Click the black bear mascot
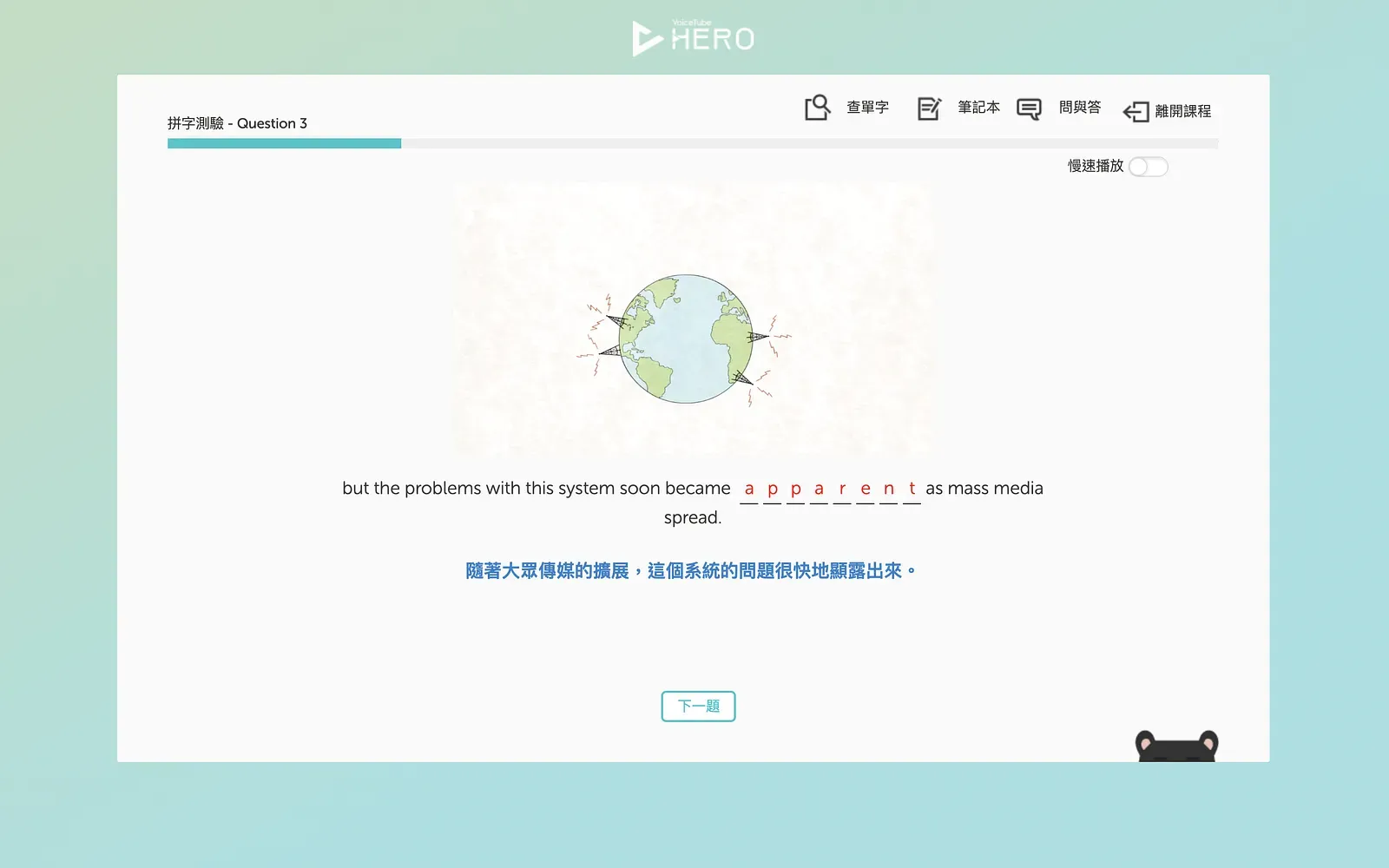The image size is (1389, 868). [x=1177, y=746]
